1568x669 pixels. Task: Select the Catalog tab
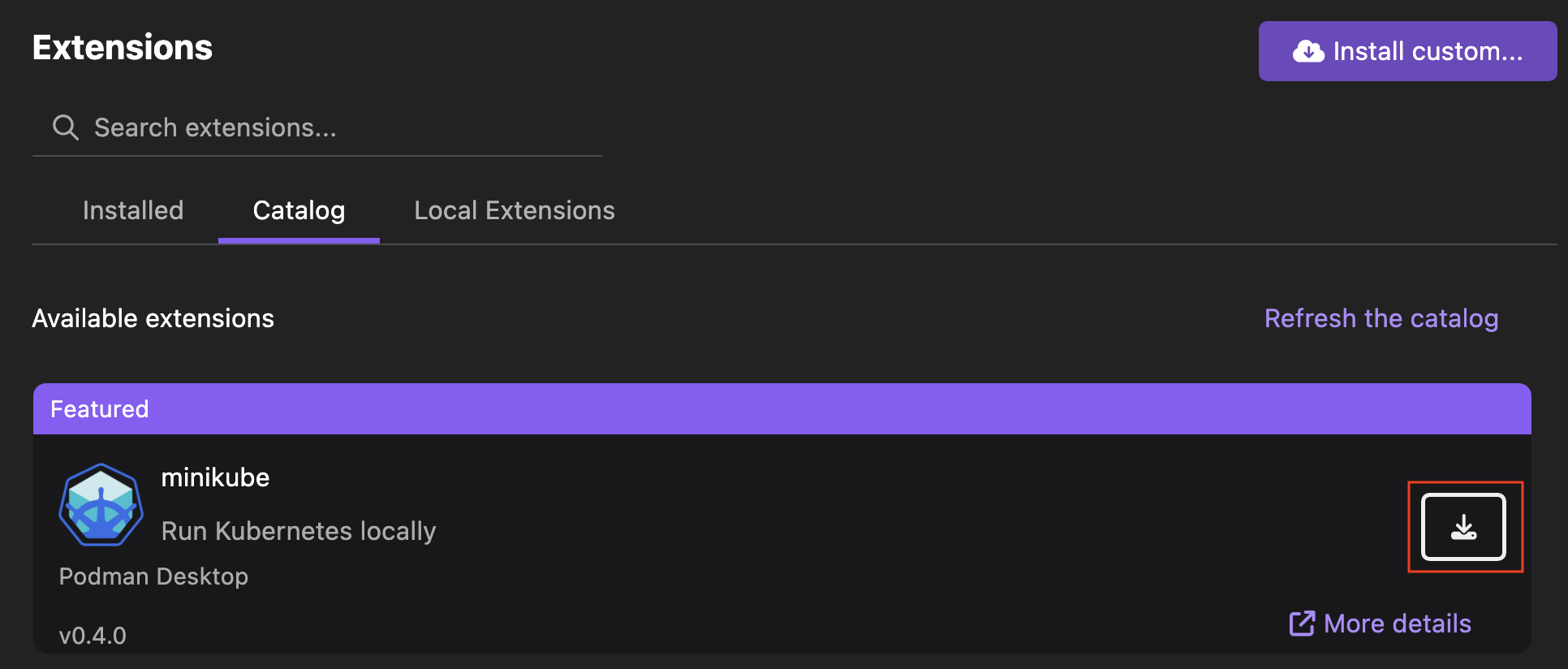pyautogui.click(x=298, y=210)
